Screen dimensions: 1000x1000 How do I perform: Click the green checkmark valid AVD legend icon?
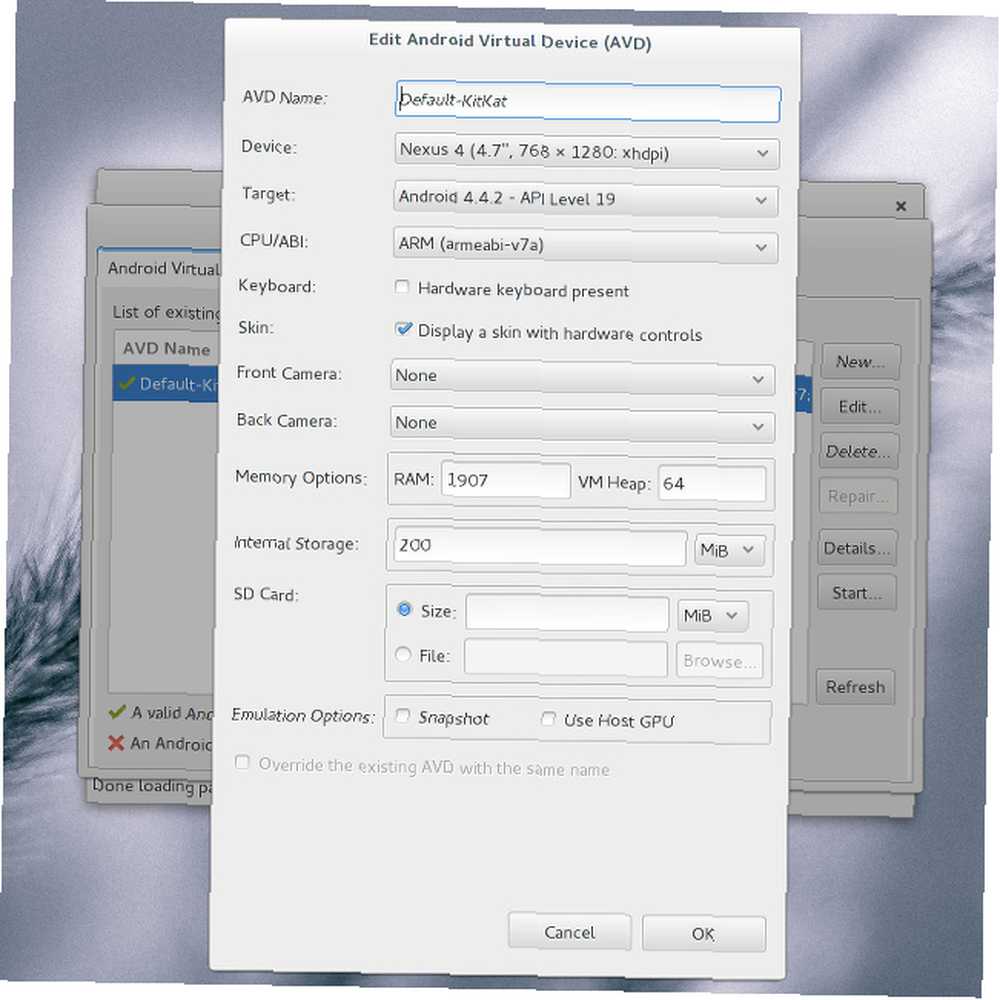click(x=117, y=712)
